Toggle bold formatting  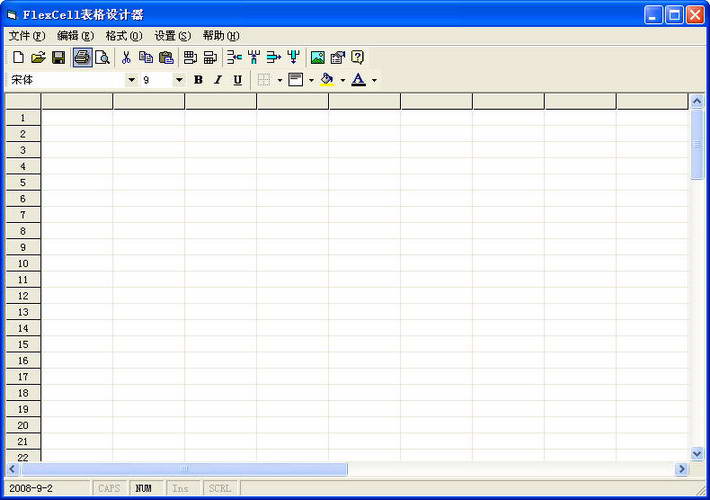tap(198, 80)
